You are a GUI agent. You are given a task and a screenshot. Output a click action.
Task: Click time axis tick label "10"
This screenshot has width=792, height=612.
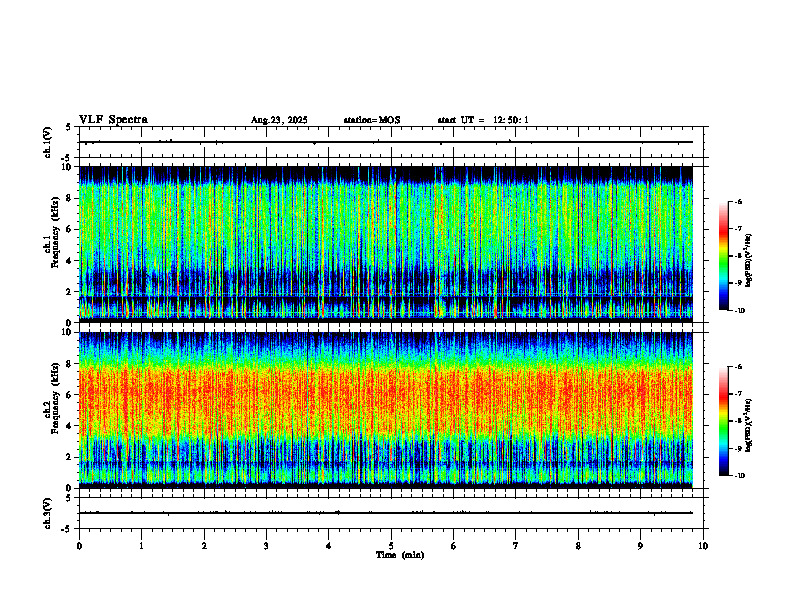coord(703,546)
